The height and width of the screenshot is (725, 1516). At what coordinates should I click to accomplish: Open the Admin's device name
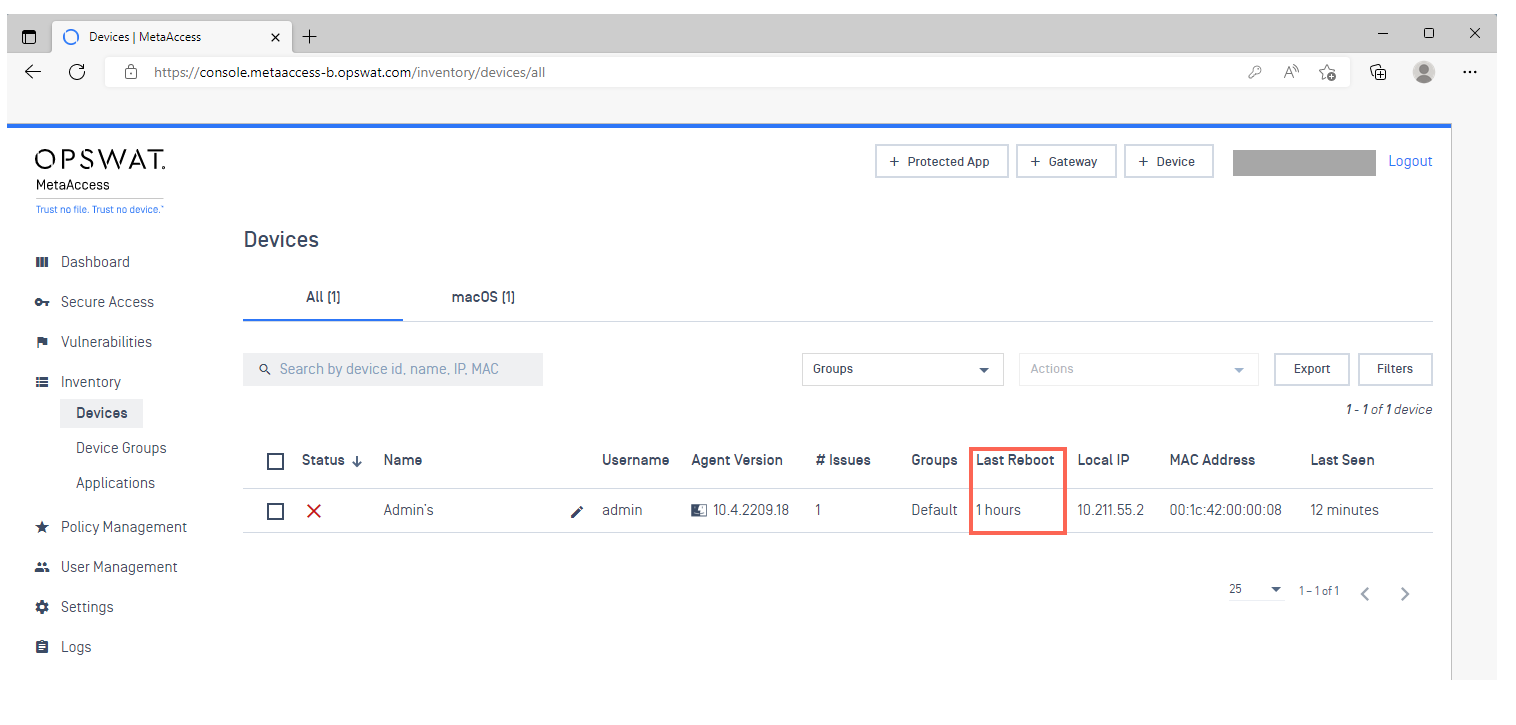409,510
